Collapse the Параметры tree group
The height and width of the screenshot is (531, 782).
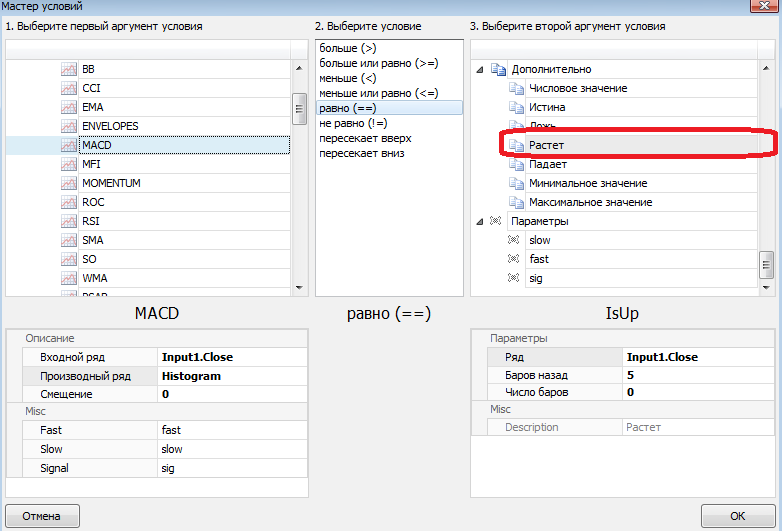(x=481, y=221)
